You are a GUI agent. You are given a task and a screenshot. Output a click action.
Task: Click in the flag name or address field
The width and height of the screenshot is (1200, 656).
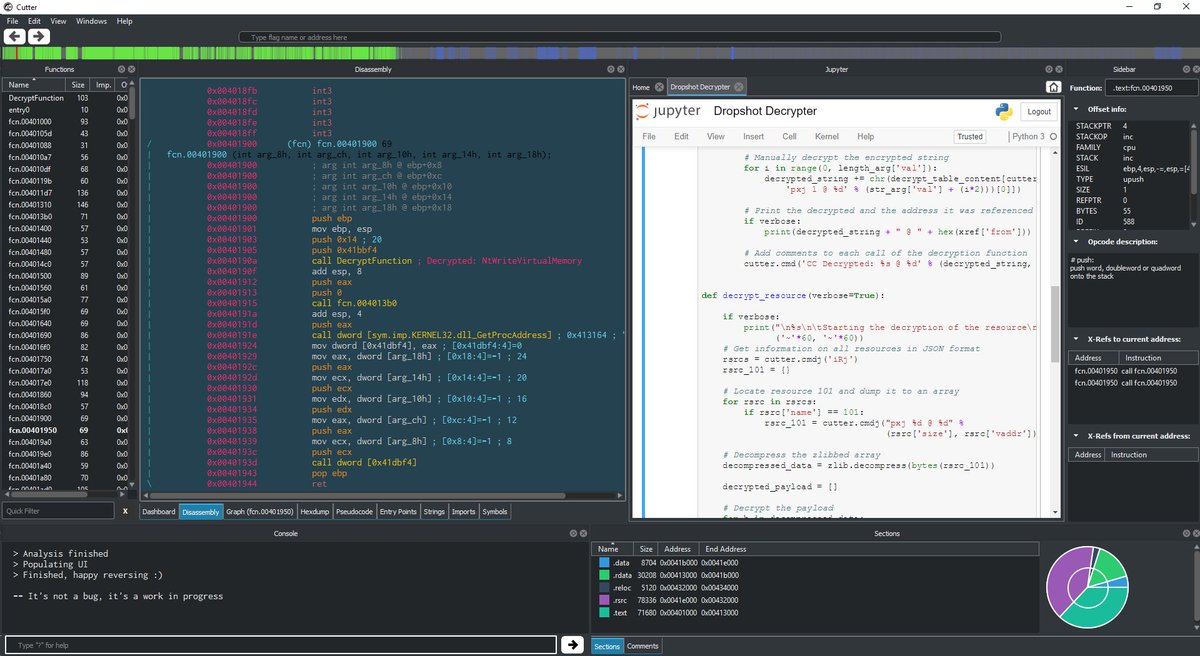coord(620,37)
